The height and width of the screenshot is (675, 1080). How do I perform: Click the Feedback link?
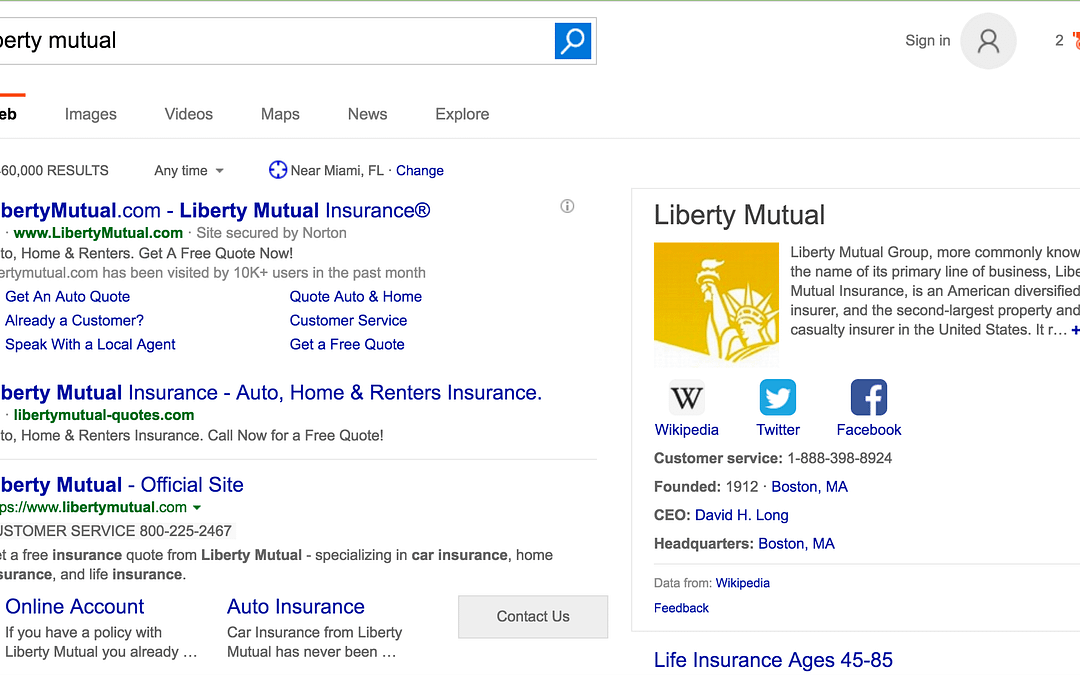[681, 608]
